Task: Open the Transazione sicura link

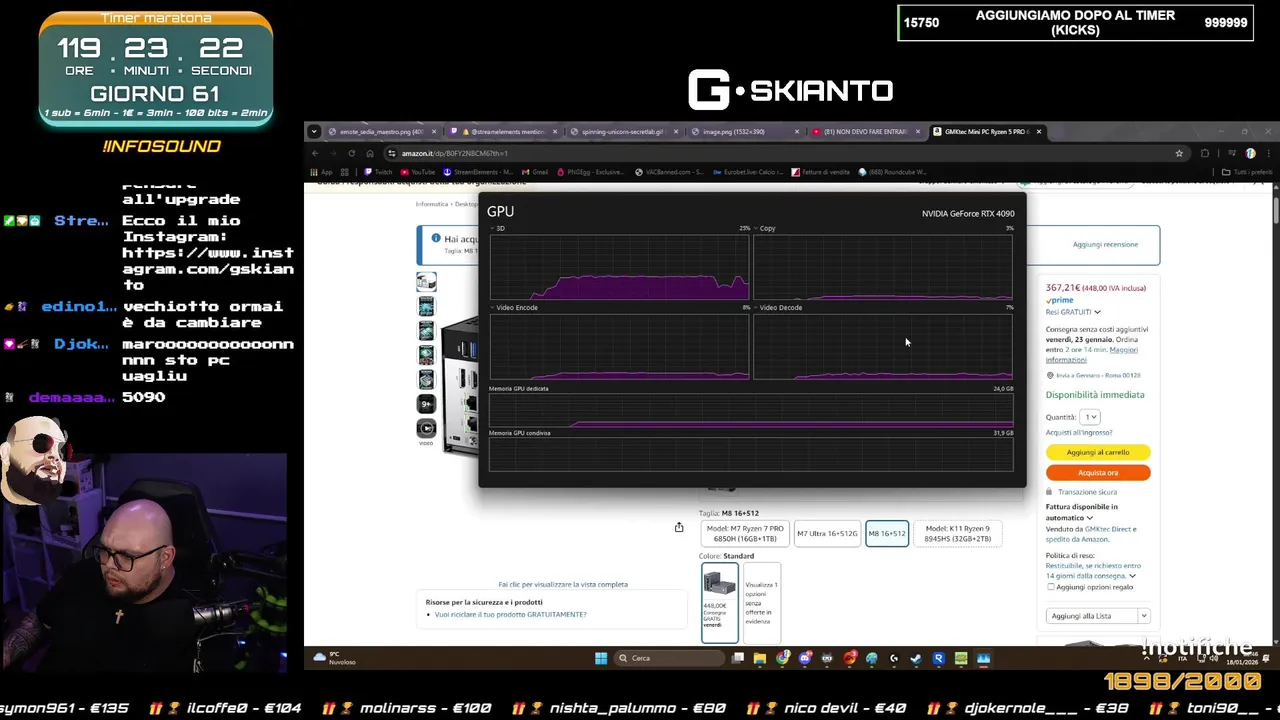Action: tap(1088, 492)
